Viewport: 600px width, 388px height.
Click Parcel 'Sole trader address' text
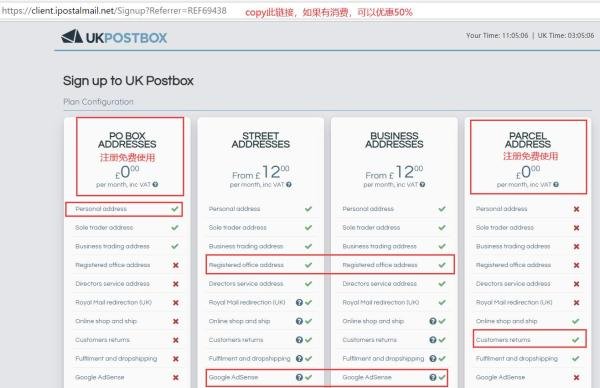tap(505, 228)
